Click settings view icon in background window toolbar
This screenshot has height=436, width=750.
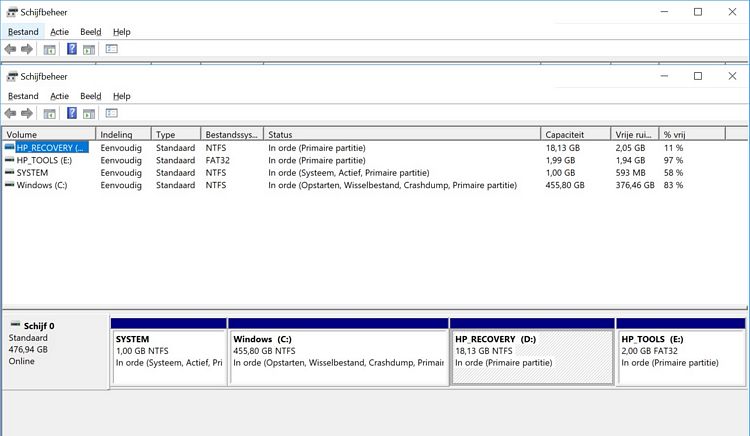[111, 49]
